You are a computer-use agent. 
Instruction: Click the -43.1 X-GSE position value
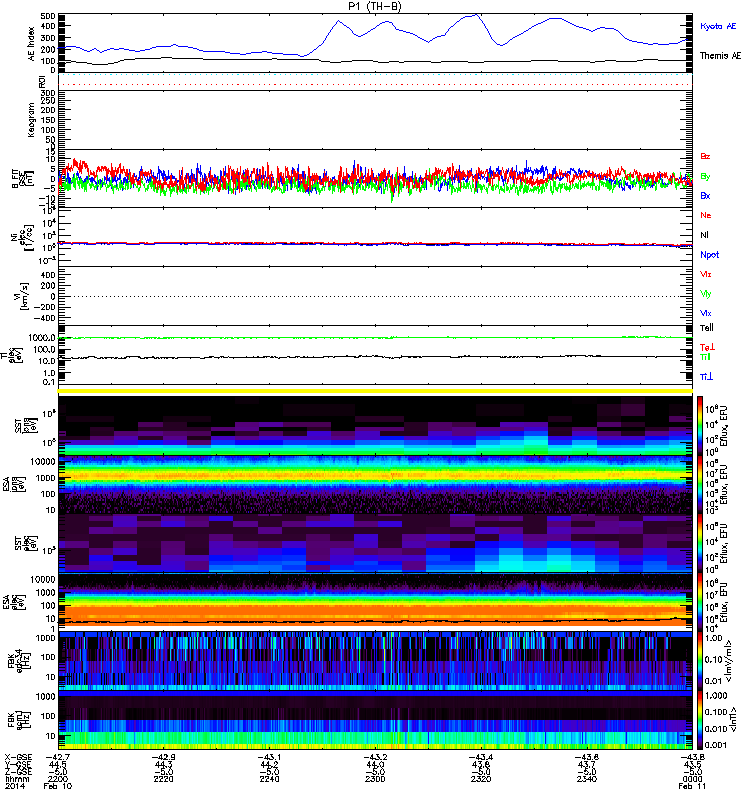269,757
